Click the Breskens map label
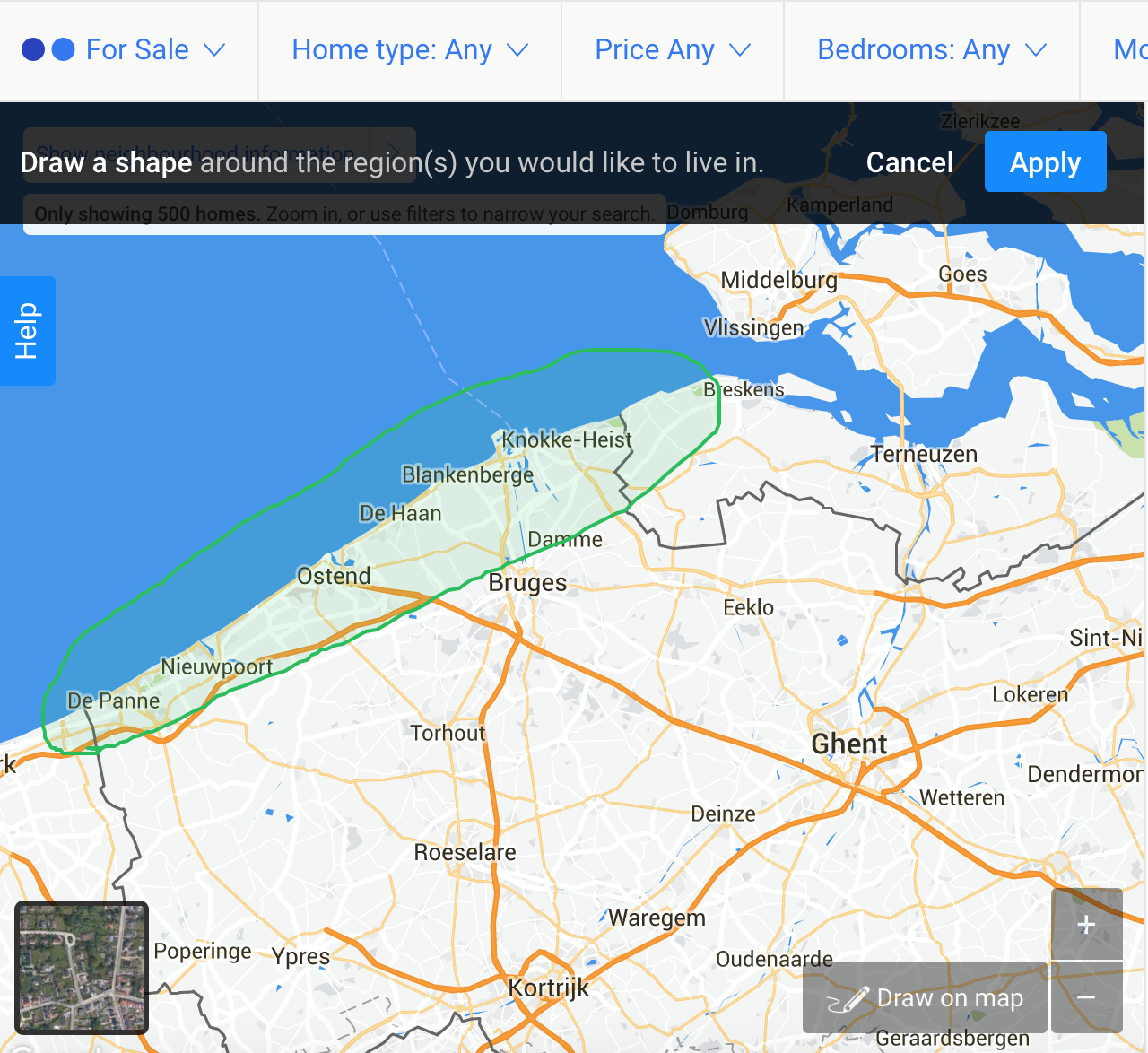The image size is (1148, 1053). (x=744, y=389)
